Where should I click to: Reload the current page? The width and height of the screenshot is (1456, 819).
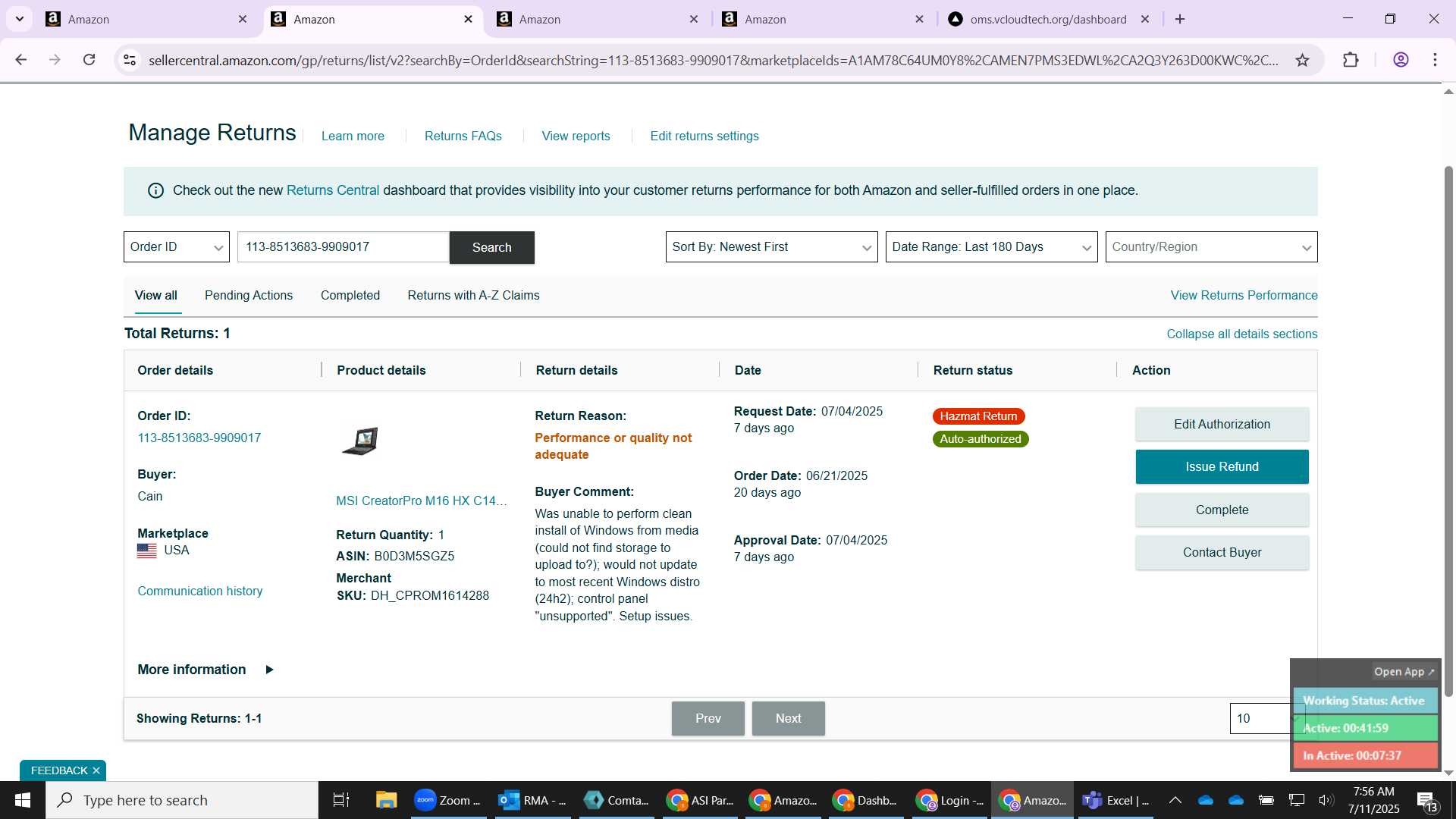pos(89,60)
